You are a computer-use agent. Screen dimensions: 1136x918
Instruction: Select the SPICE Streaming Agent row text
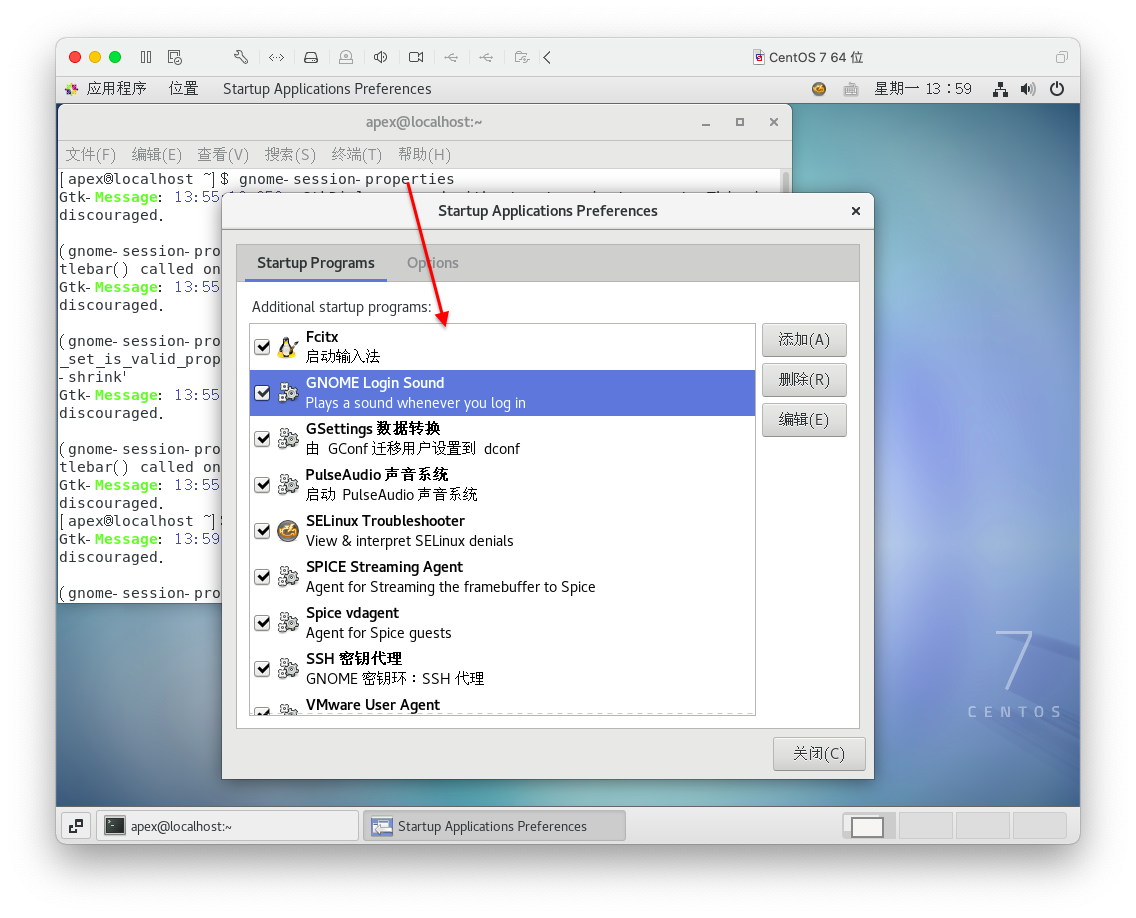tap(451, 577)
